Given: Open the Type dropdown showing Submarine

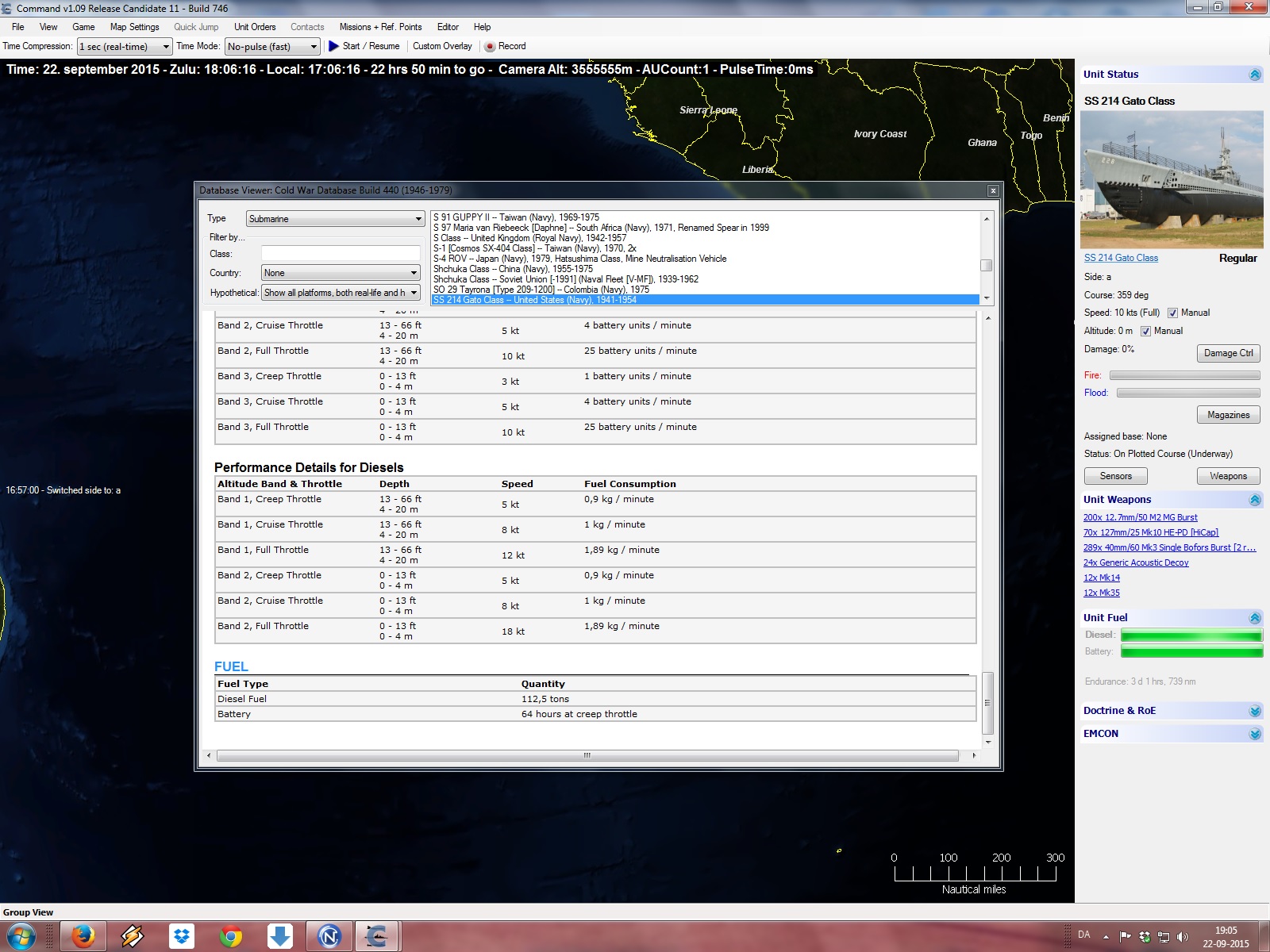Looking at the screenshot, I should pos(335,219).
